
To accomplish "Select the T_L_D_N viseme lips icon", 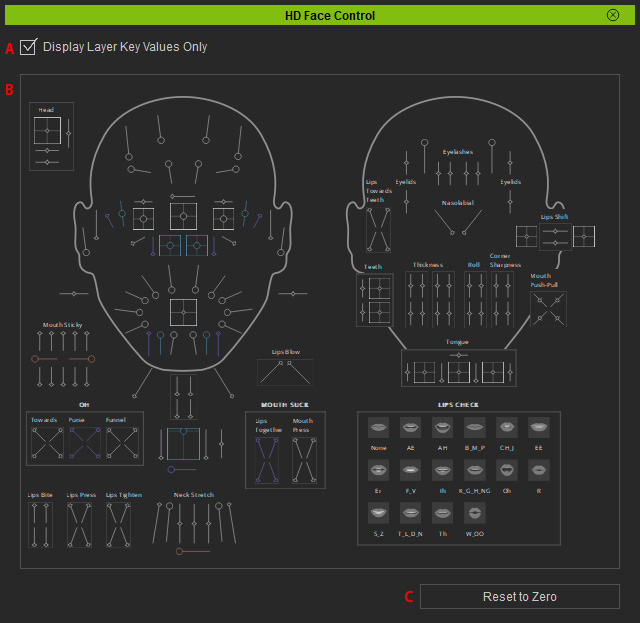I will 410,513.
